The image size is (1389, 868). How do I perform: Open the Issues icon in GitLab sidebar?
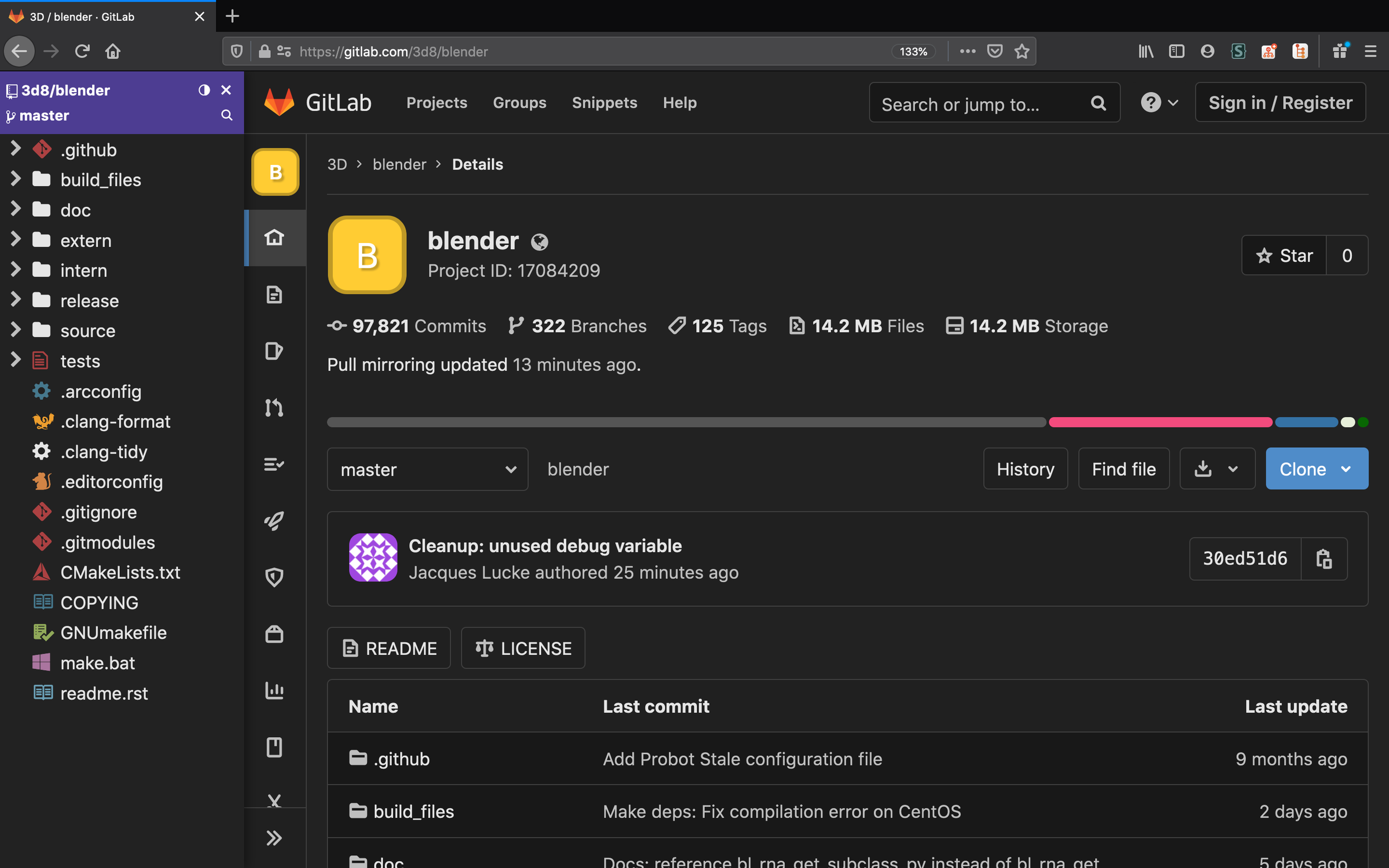pos(274,351)
